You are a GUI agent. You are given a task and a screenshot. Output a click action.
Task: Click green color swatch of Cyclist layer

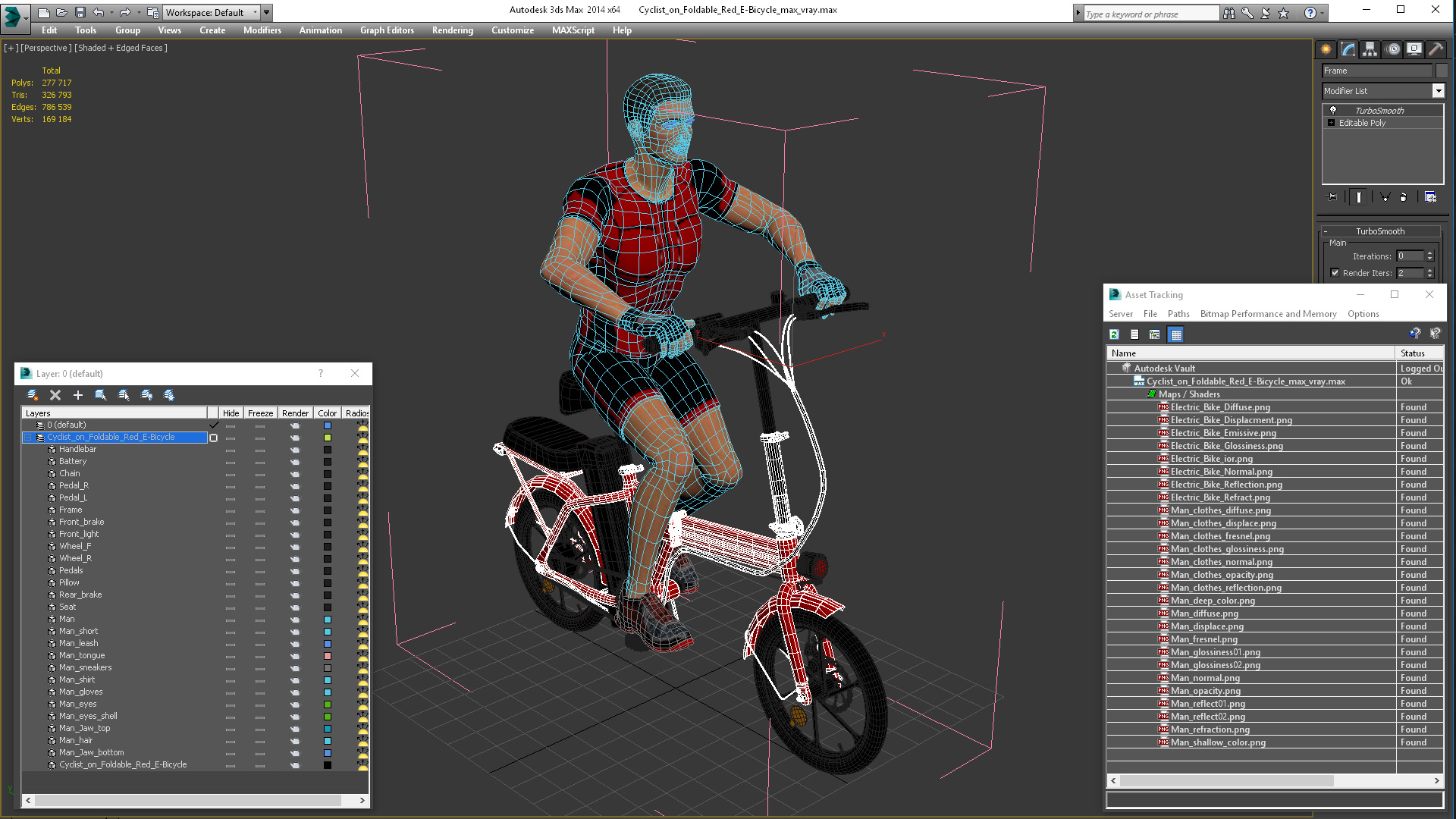(328, 438)
